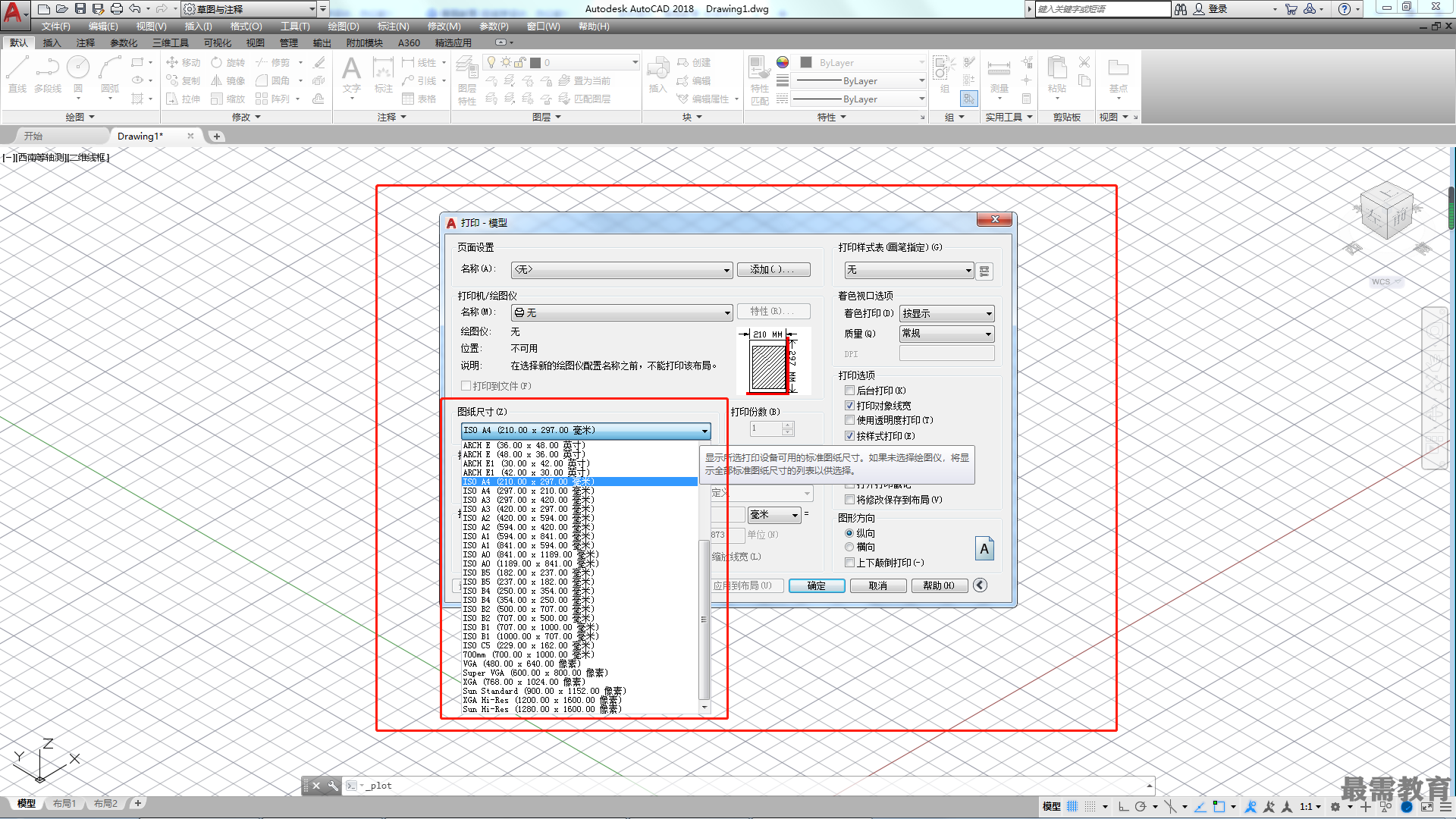Click the Dimension (标注) tool
The width and height of the screenshot is (1456, 819).
pyautogui.click(x=384, y=74)
